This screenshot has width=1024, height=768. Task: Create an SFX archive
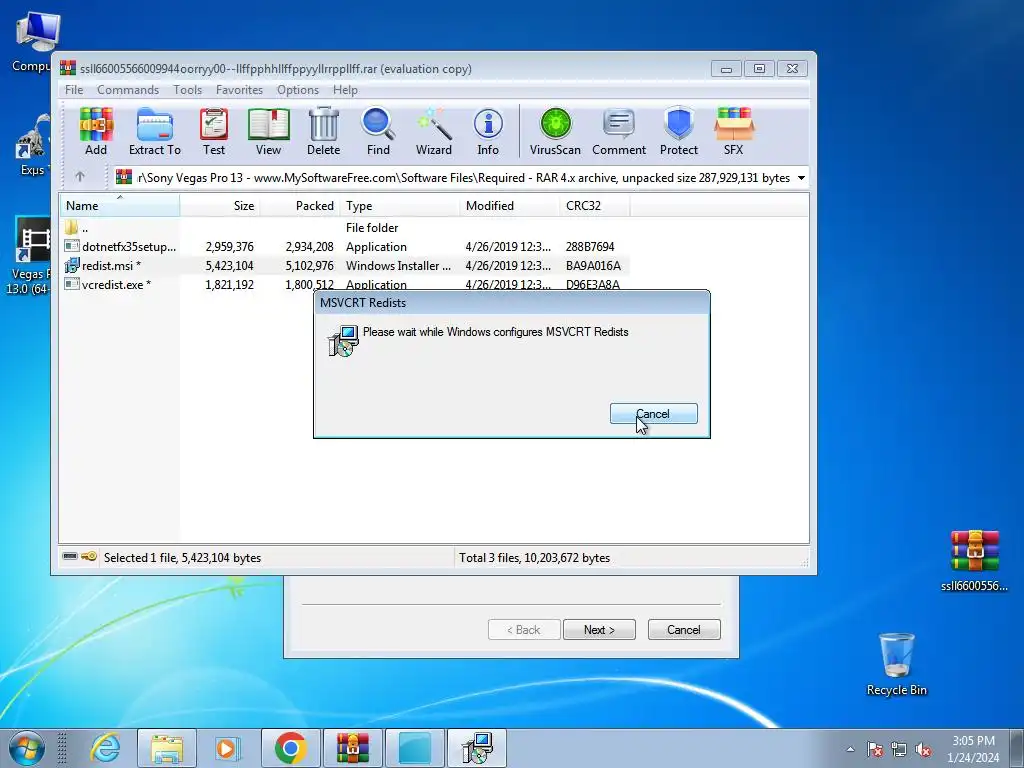point(733,131)
